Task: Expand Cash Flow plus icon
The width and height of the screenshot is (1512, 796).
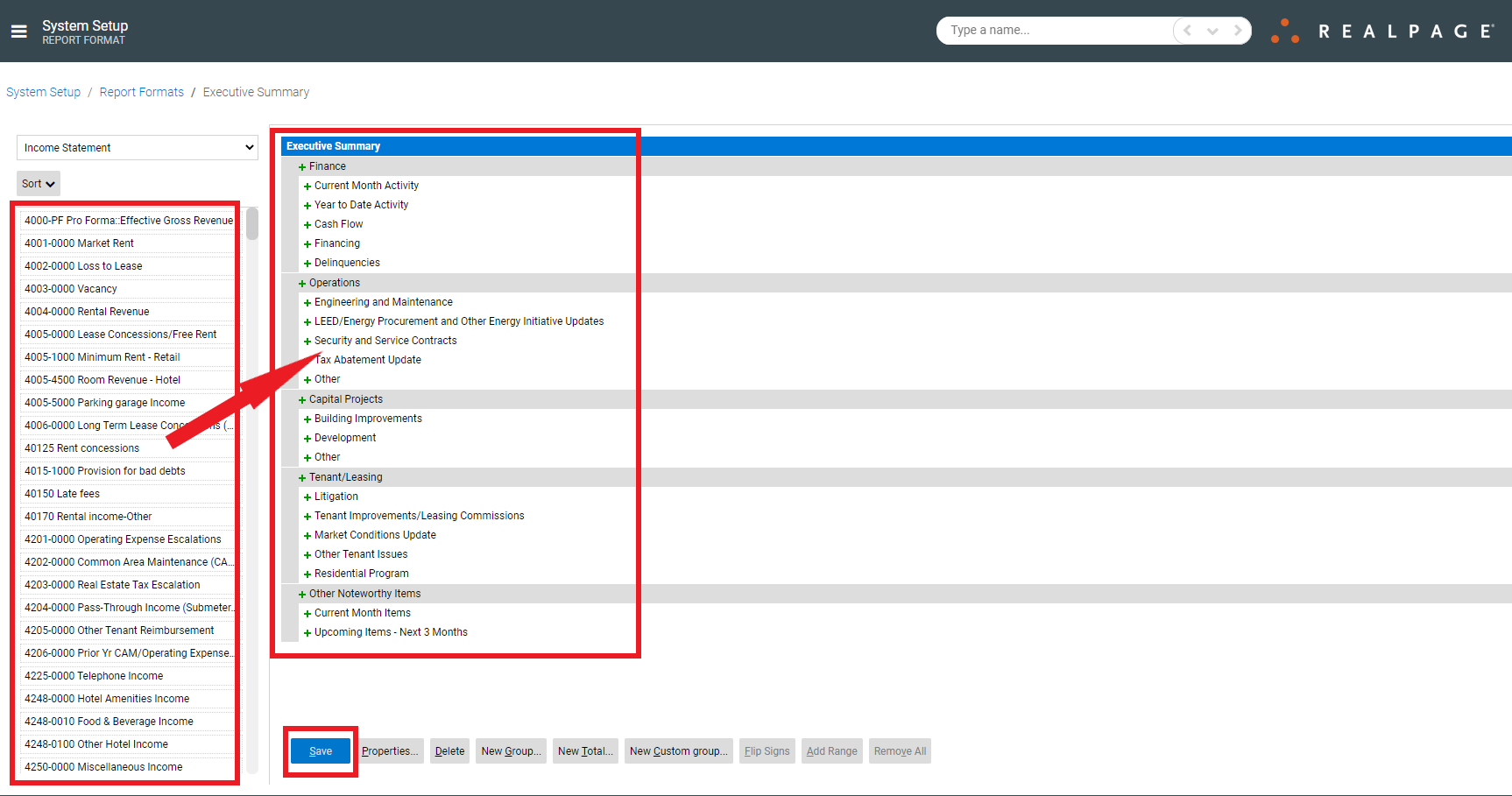Action: (307, 225)
